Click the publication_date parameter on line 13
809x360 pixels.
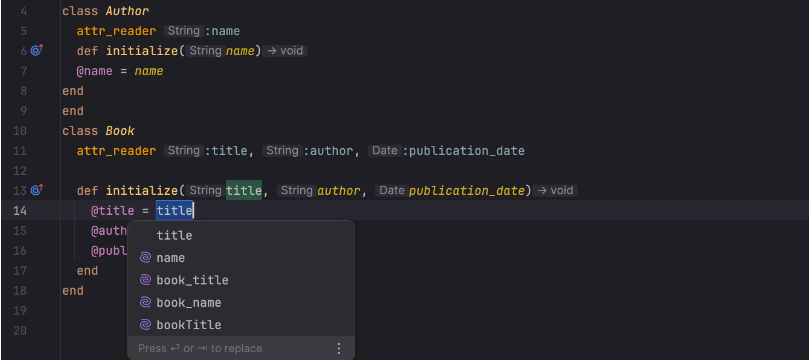(x=467, y=191)
